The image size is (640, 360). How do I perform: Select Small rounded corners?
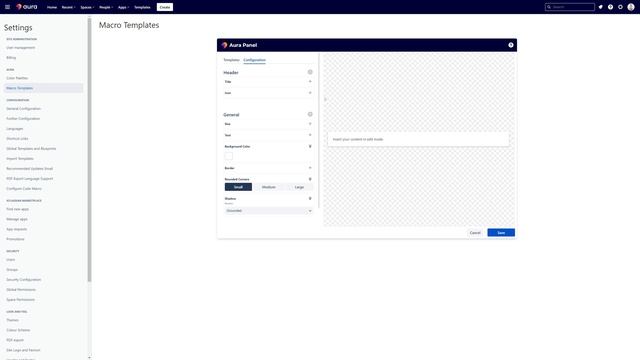click(x=238, y=187)
